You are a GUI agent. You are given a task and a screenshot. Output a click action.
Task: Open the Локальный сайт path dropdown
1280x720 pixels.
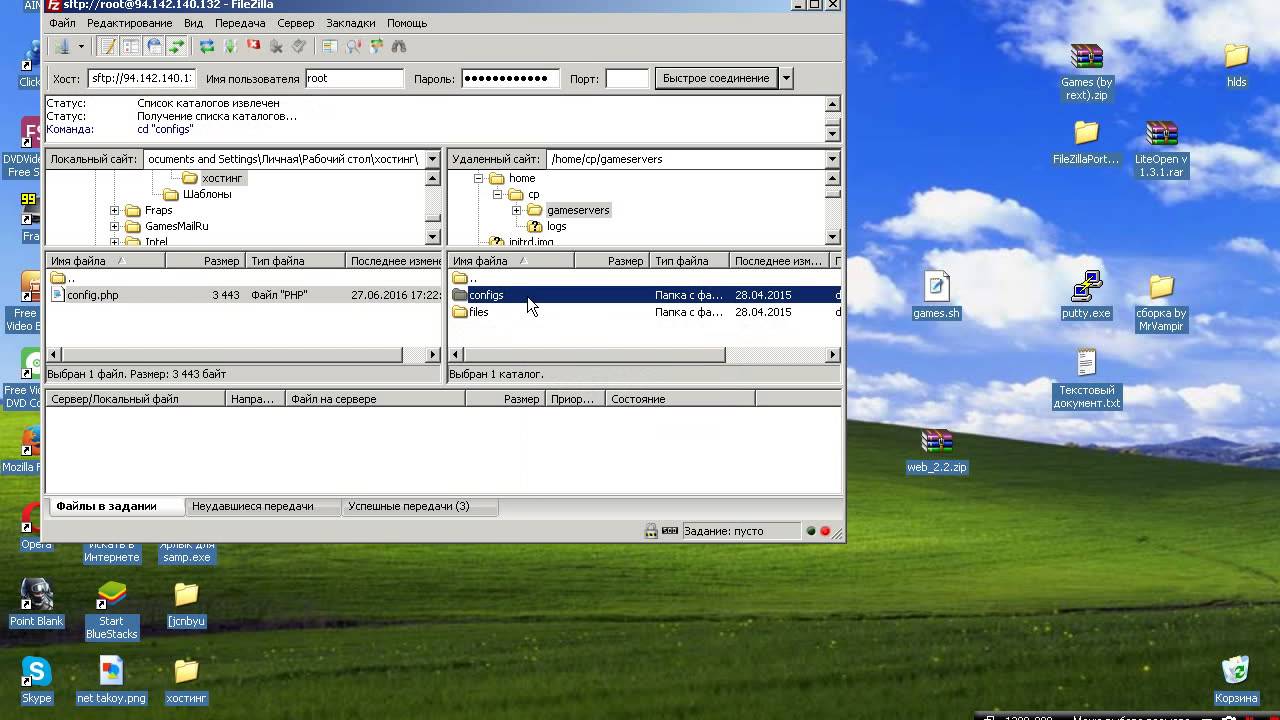tap(432, 159)
